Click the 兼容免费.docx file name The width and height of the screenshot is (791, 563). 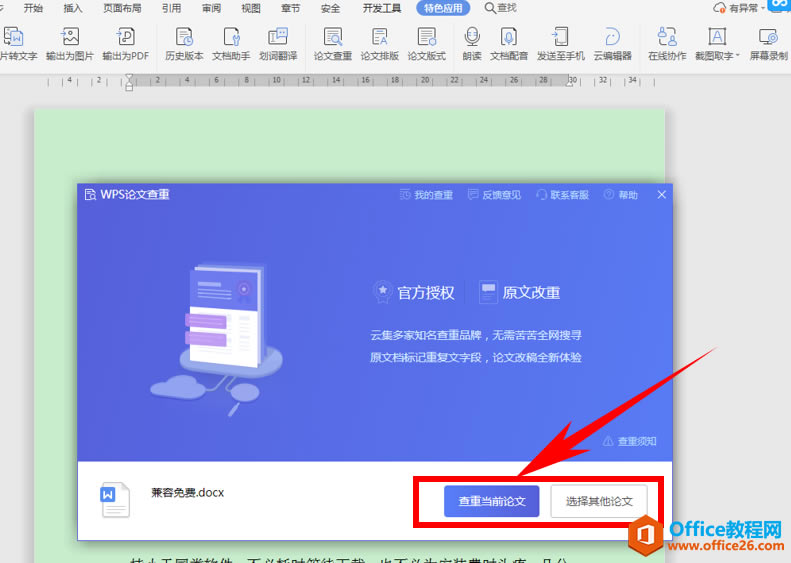(188, 492)
